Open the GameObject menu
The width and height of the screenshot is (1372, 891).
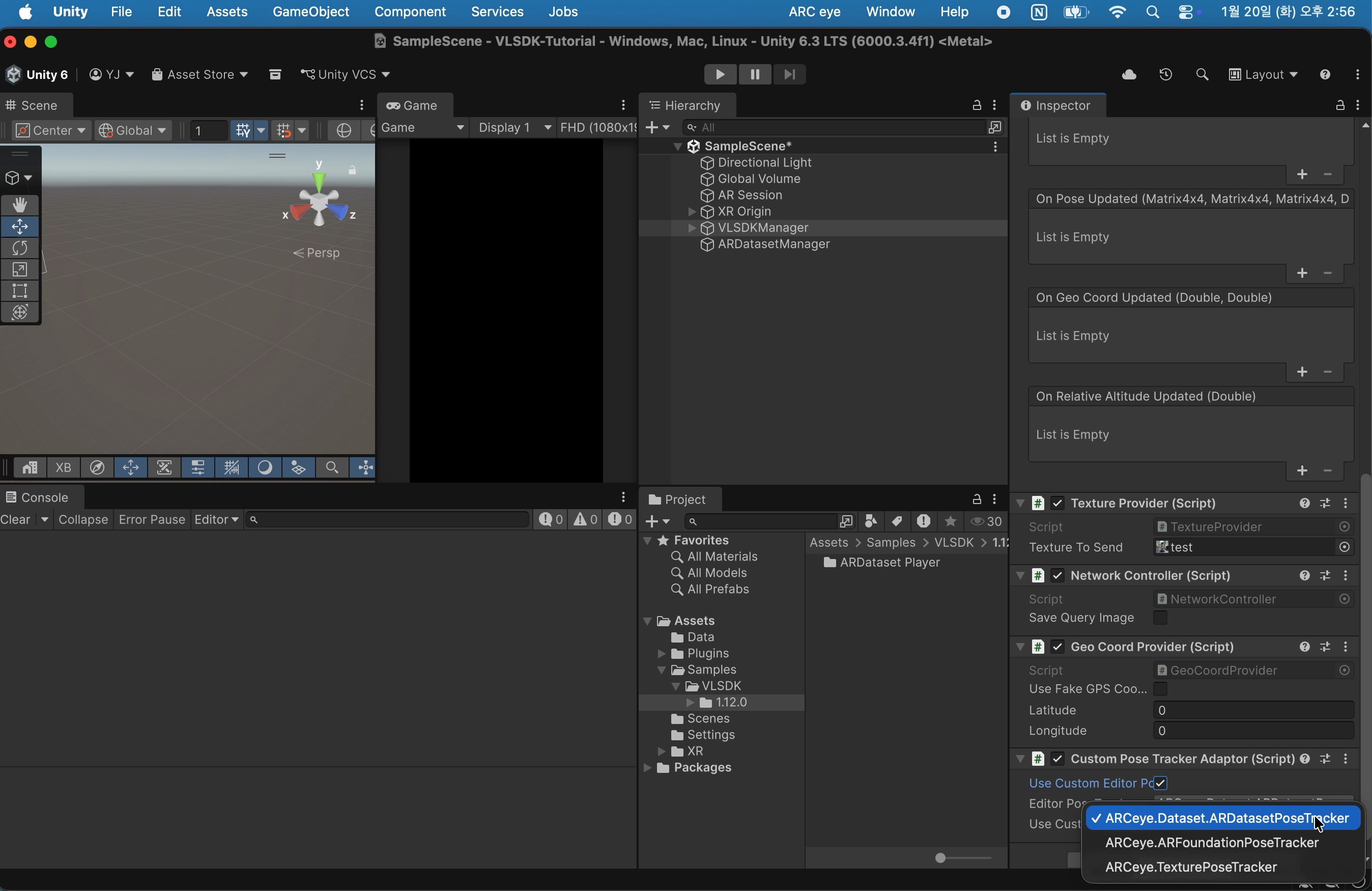tap(311, 12)
